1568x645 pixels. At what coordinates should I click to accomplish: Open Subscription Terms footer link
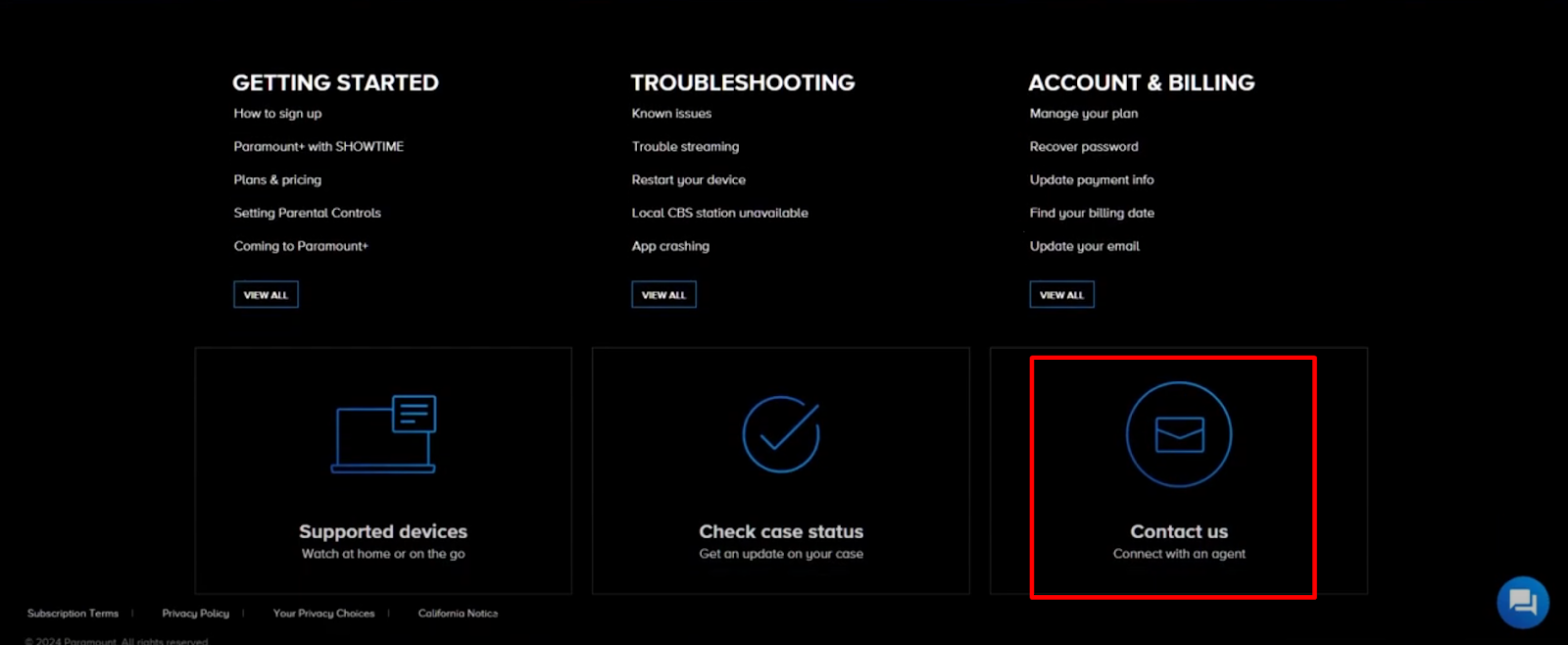pos(73,614)
